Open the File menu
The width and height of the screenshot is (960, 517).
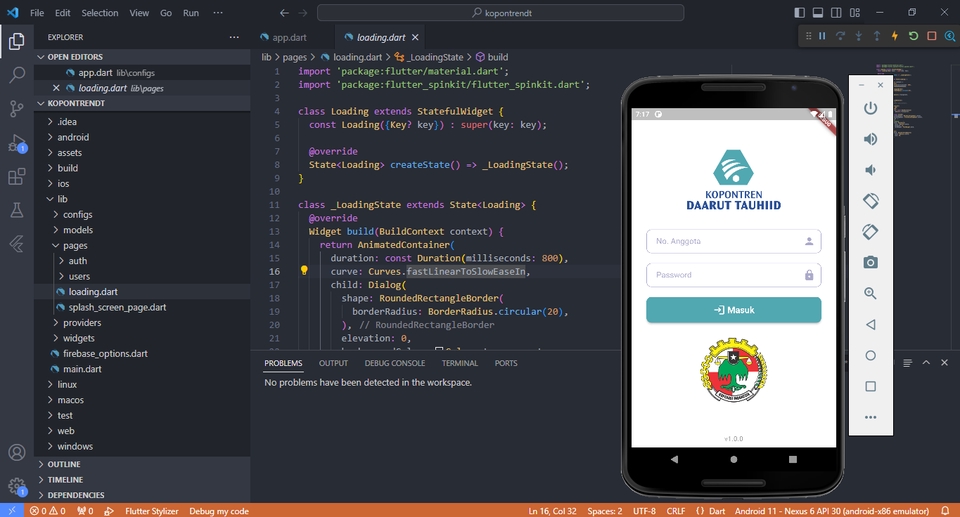coord(37,12)
